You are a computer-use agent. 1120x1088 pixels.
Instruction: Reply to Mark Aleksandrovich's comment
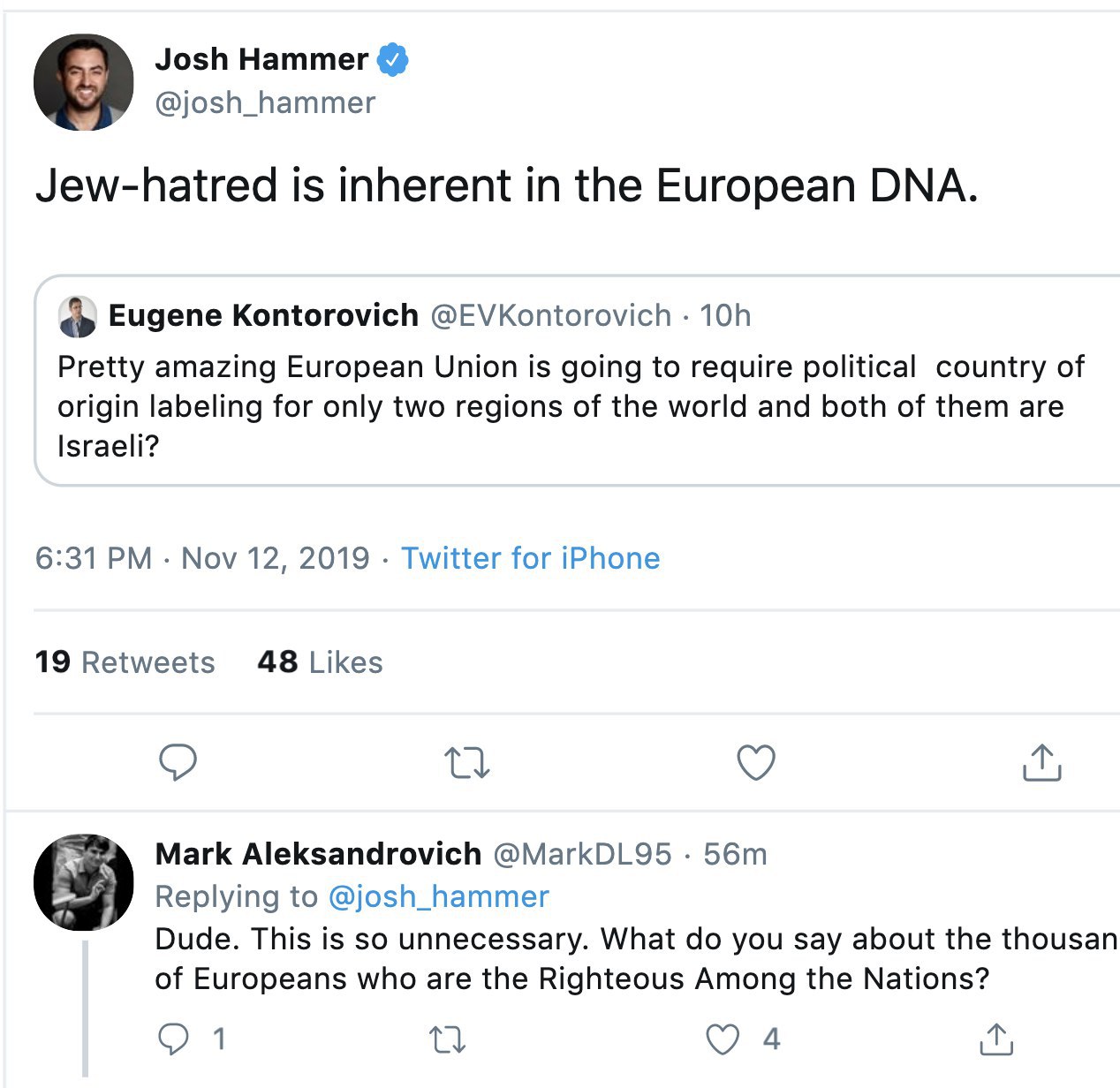click(173, 1039)
